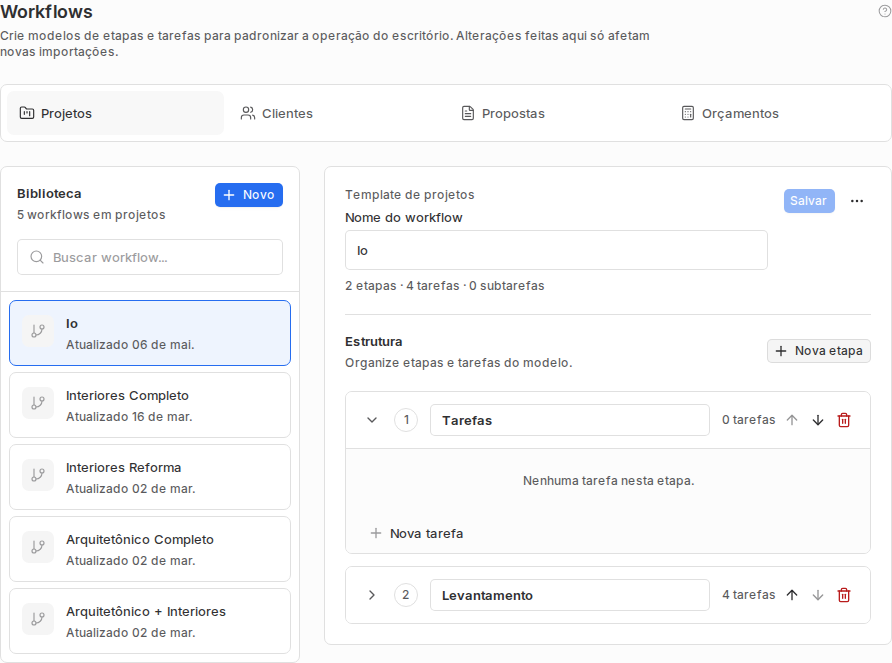Screen dimensions: 892x663
Task: Click stage number 1 badge
Action: click(406, 420)
